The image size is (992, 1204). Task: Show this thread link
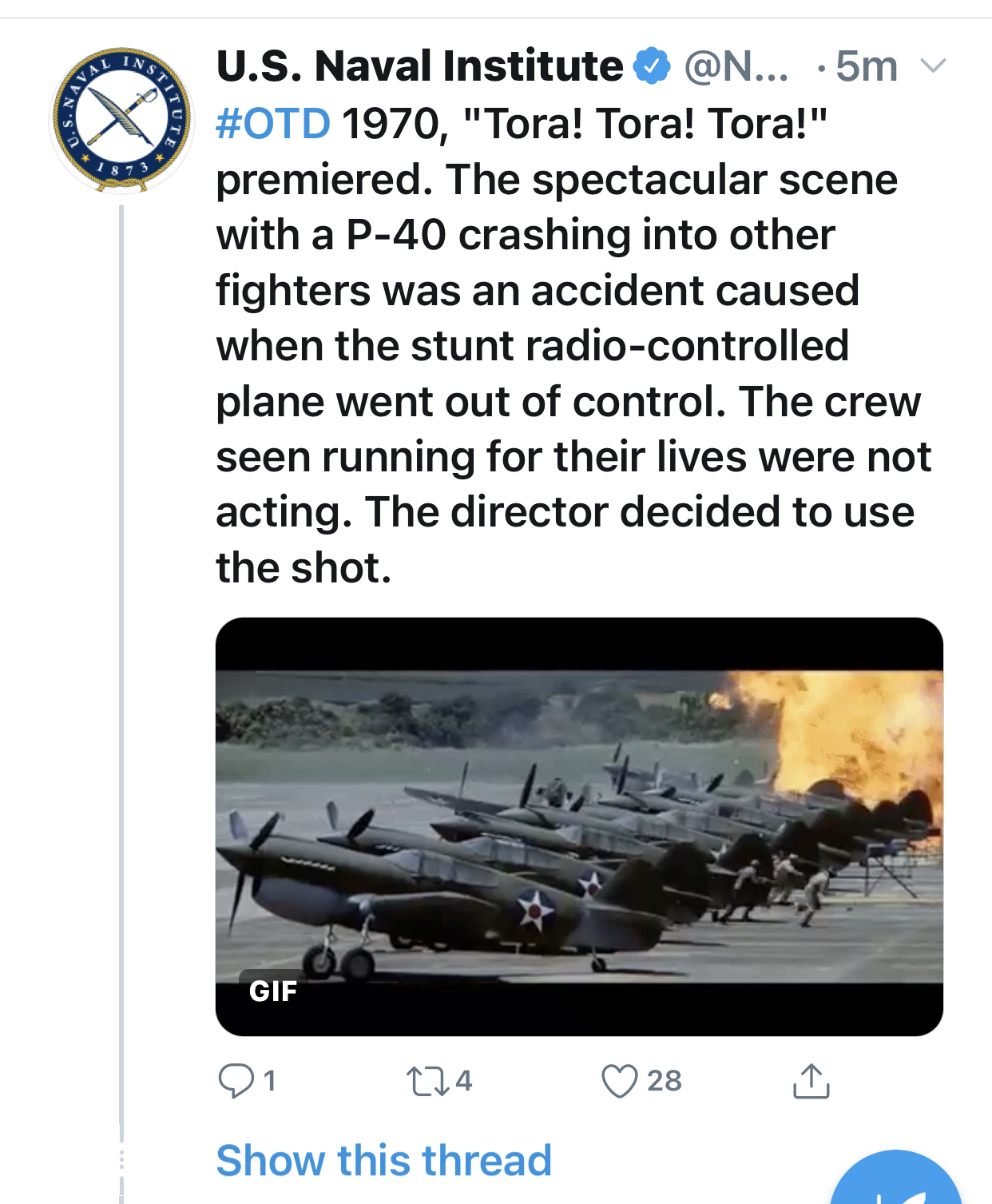(x=384, y=1160)
